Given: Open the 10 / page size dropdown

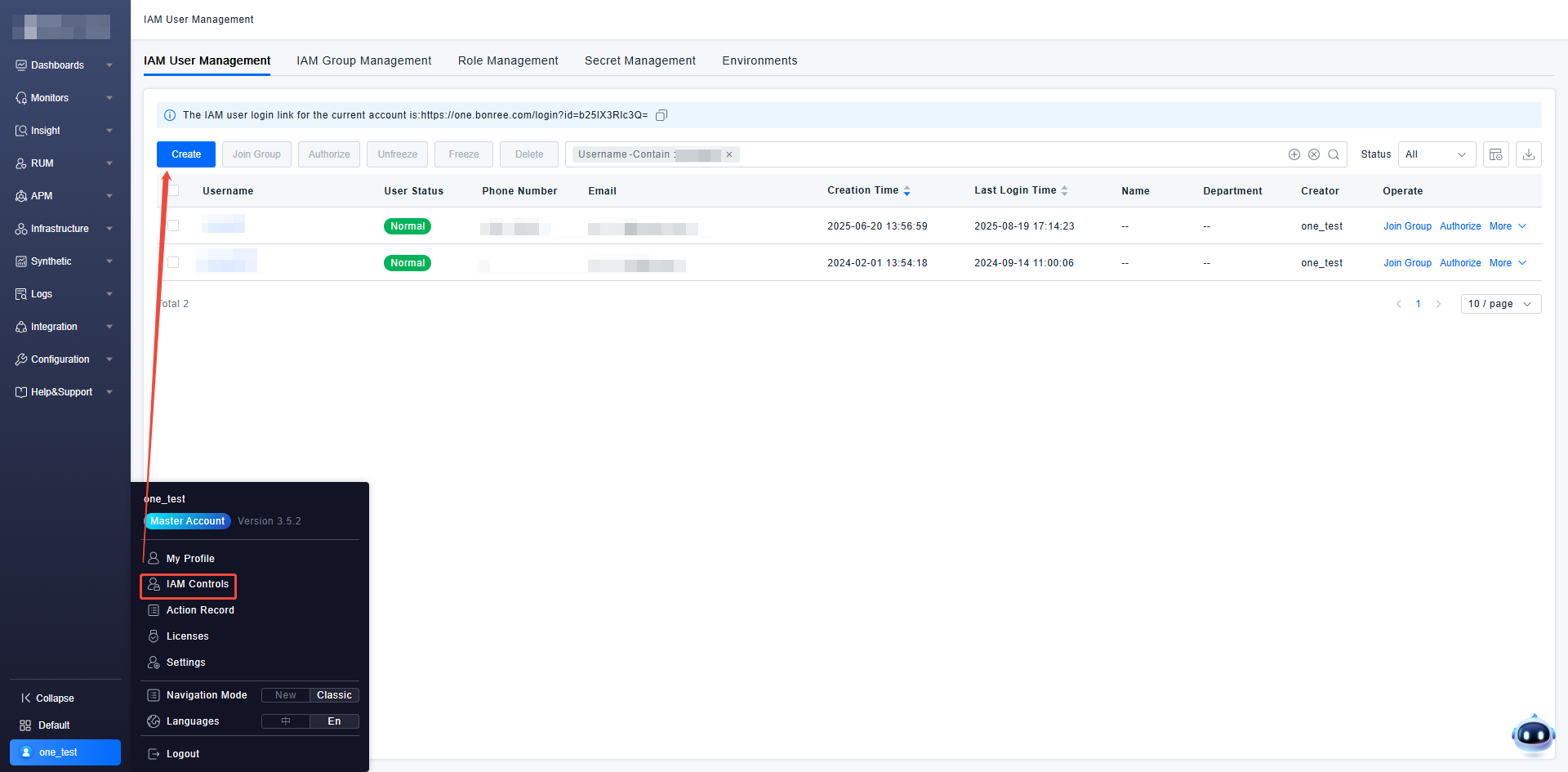Looking at the screenshot, I should [1500, 304].
